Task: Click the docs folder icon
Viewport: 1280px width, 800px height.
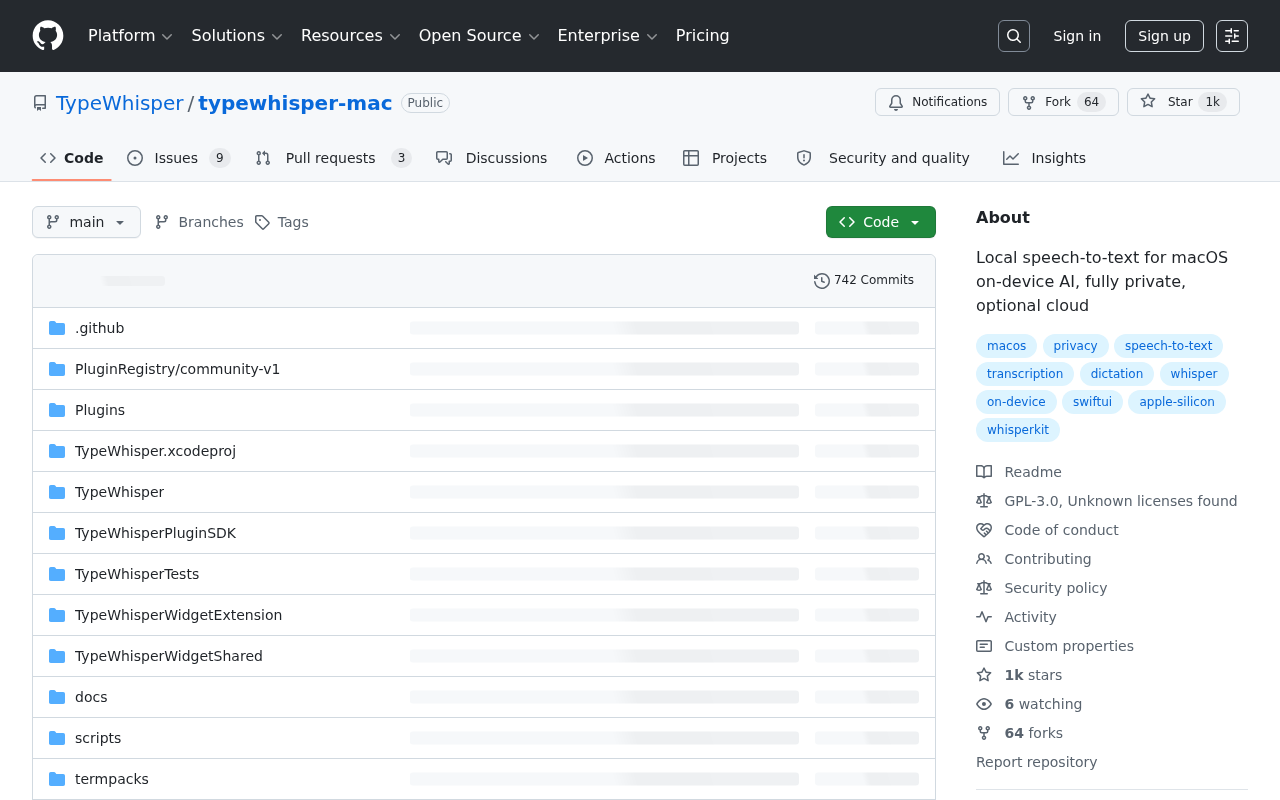Action: pos(57,697)
